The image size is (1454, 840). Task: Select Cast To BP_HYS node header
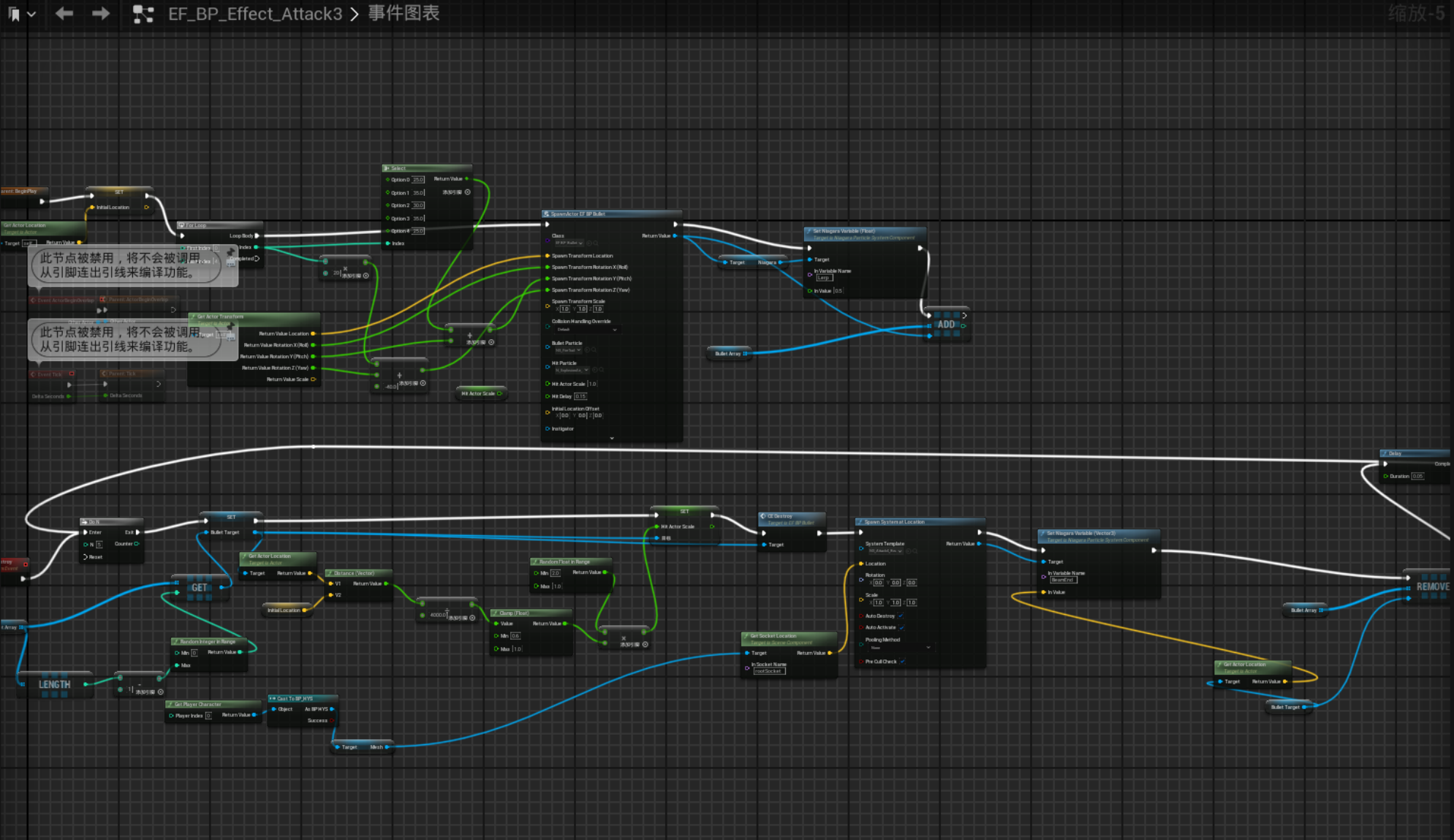point(302,698)
